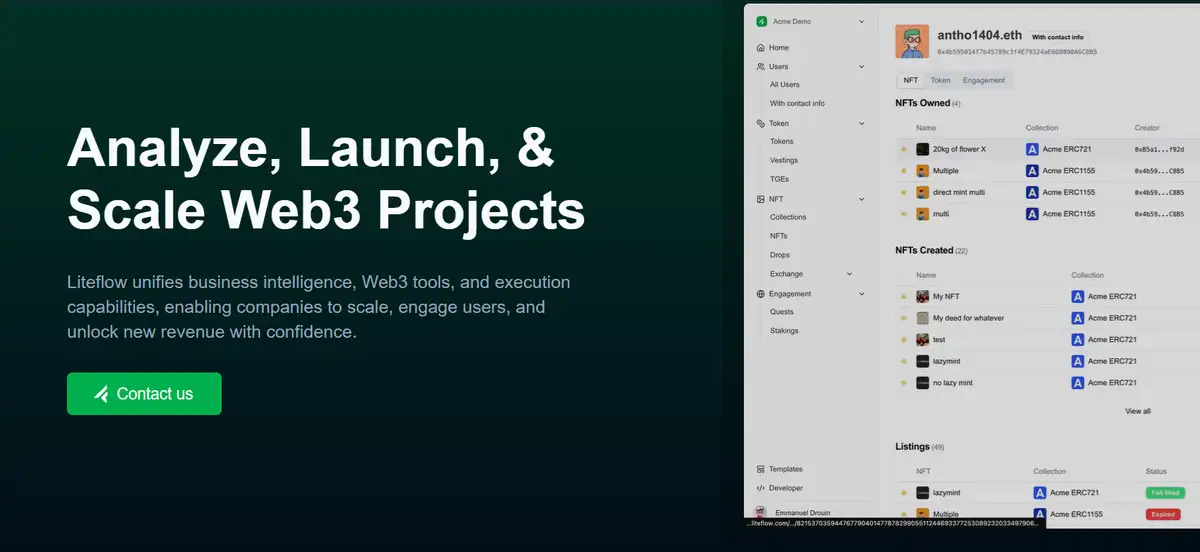Switch to the Engagement tab
1200x552 pixels.
coord(983,80)
